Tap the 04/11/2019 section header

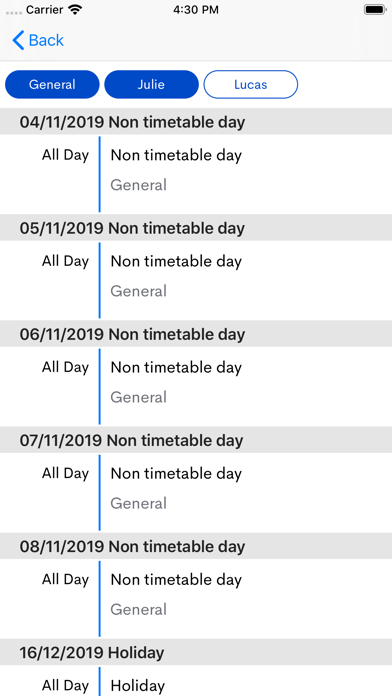pos(196,121)
